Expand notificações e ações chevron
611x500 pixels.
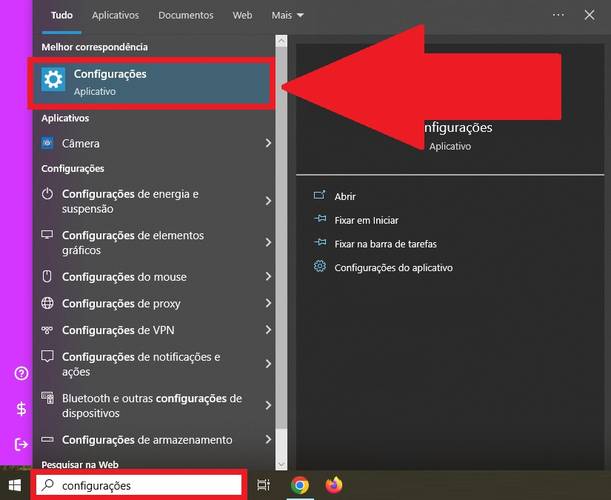tap(268, 364)
